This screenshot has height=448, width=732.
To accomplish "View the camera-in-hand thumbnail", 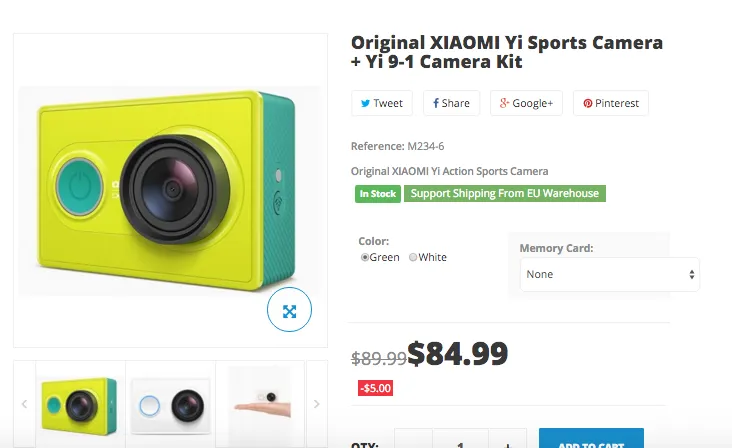I will click(x=259, y=404).
